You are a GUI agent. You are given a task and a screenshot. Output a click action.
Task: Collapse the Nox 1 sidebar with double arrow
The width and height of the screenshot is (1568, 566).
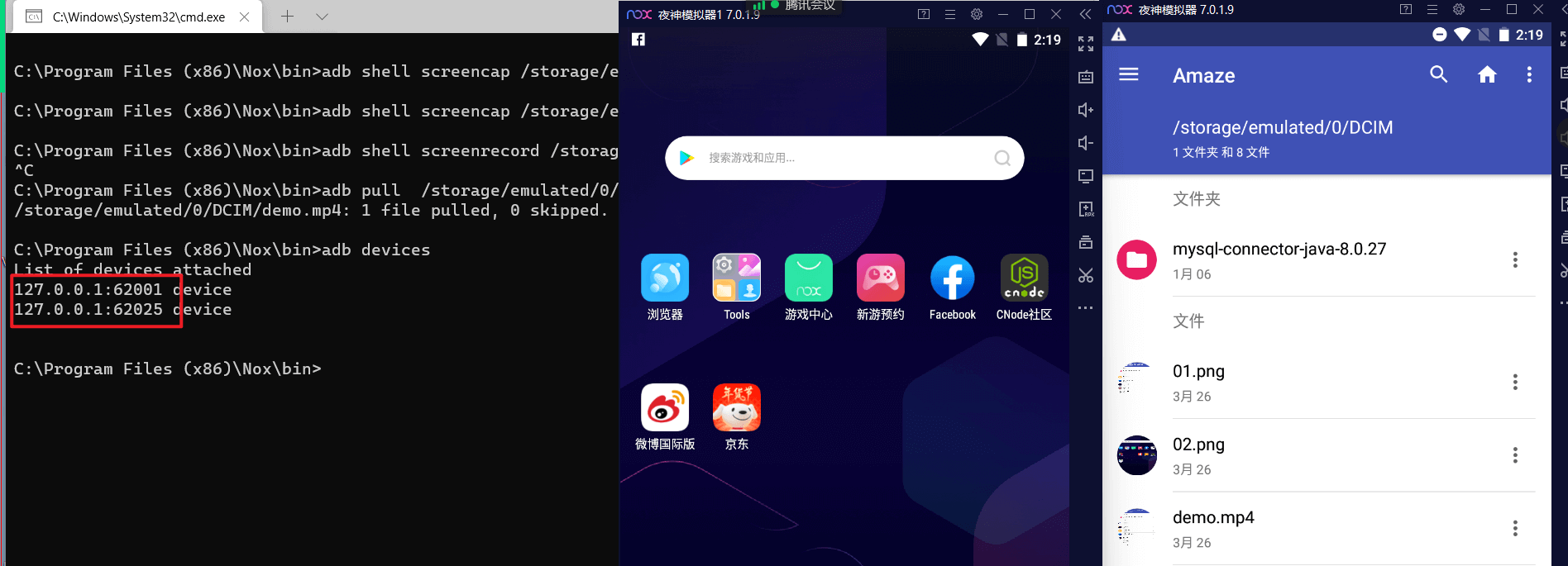point(1086,14)
